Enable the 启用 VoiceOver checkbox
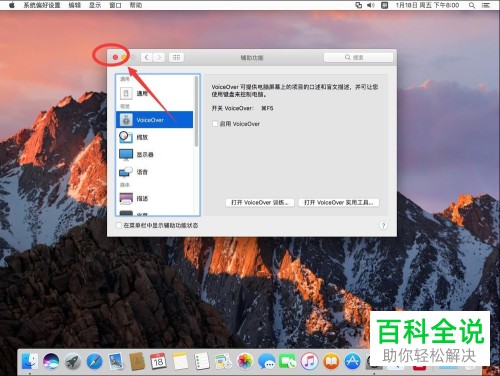Screen dimensions: 500x376 point(215,124)
